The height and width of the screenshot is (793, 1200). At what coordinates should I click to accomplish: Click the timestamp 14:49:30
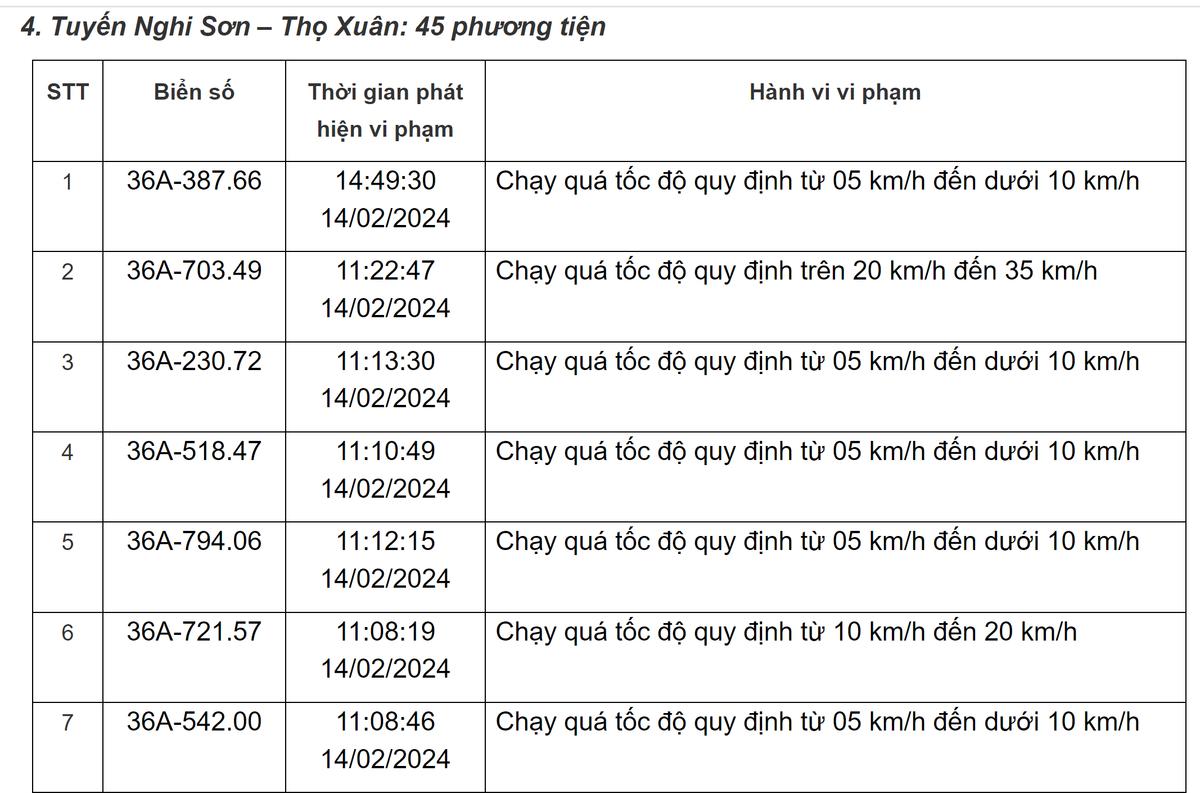[386, 181]
